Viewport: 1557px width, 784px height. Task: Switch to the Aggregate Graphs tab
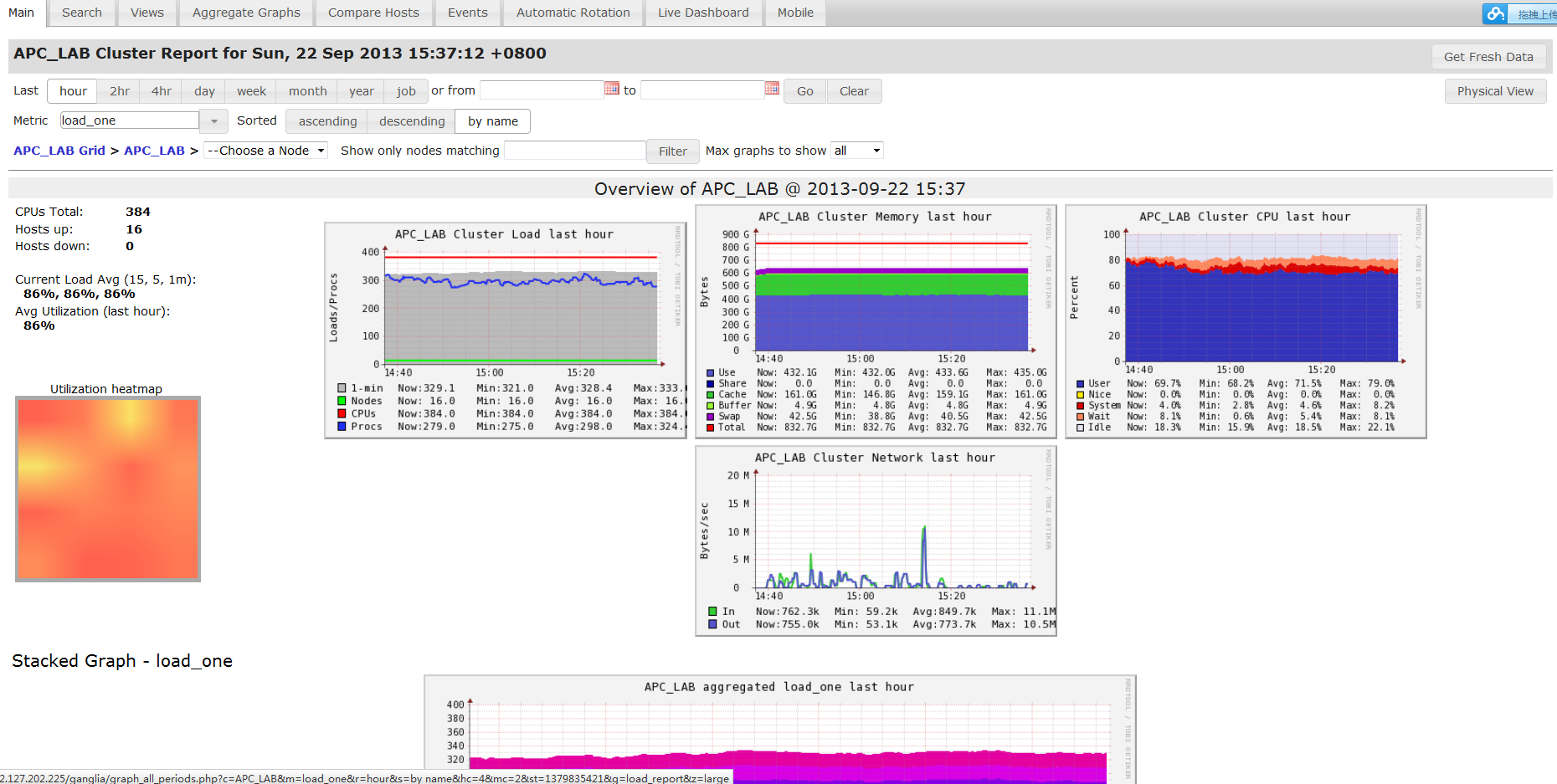(x=246, y=13)
